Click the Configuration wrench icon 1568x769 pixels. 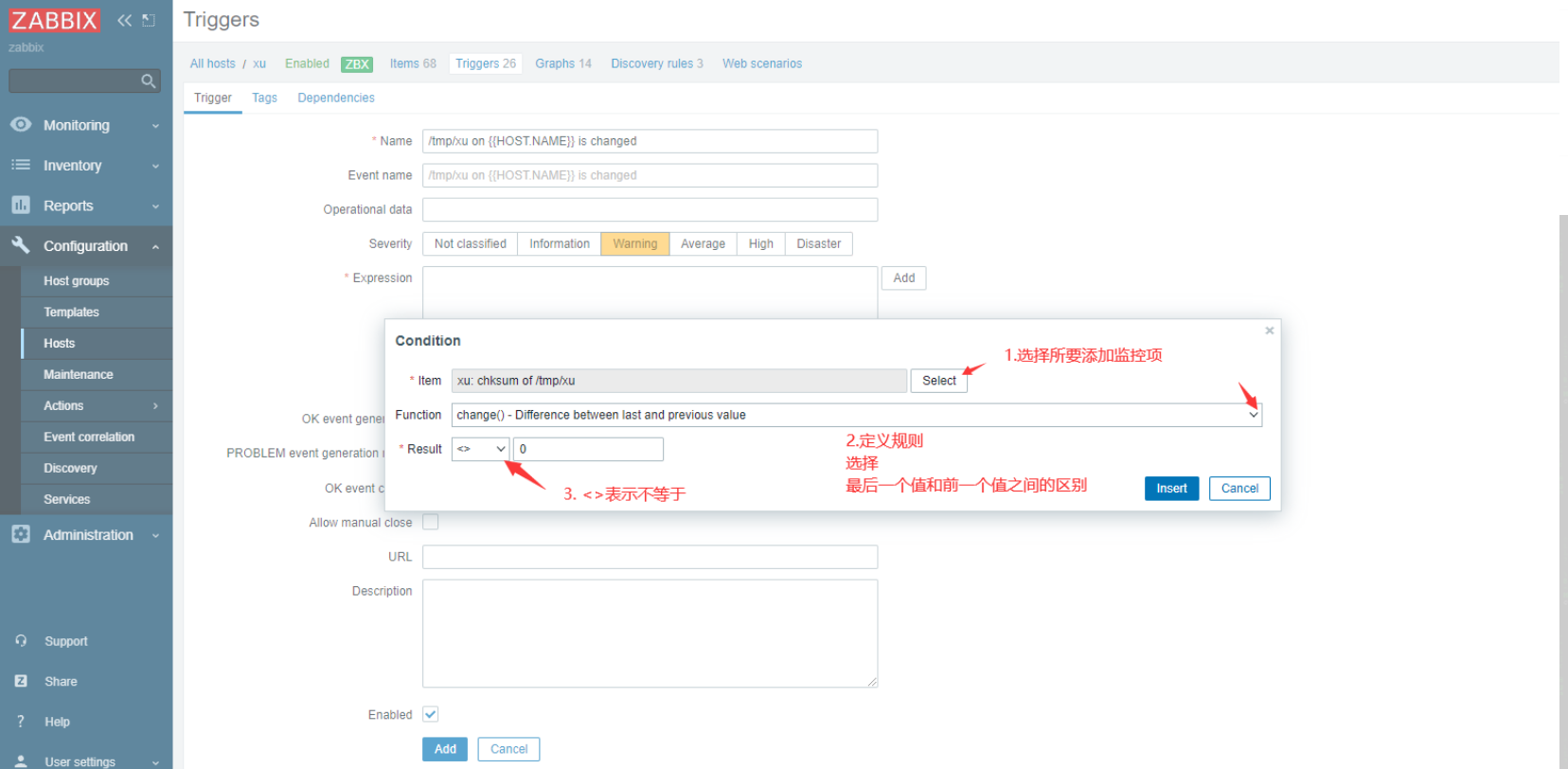[x=21, y=244]
